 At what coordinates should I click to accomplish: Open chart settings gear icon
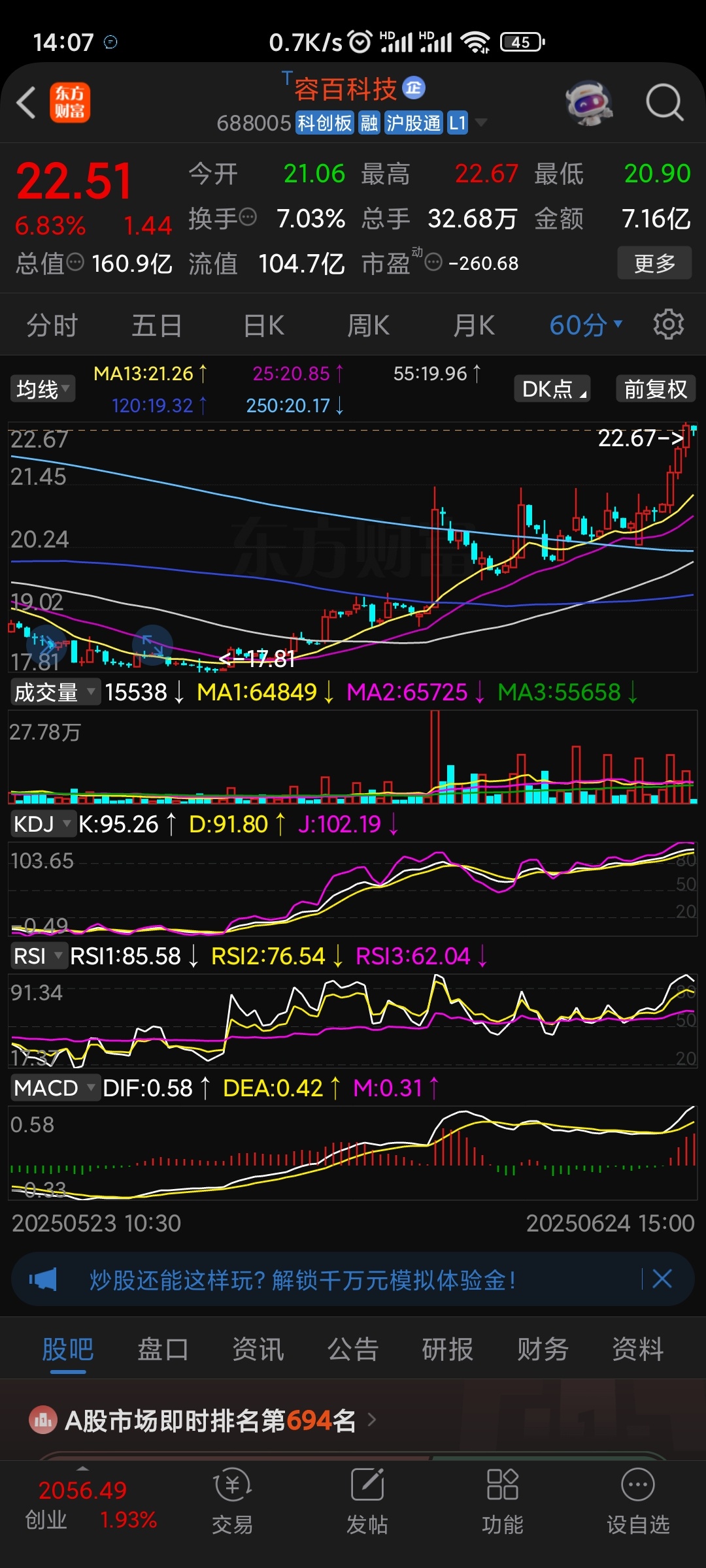[x=668, y=324]
